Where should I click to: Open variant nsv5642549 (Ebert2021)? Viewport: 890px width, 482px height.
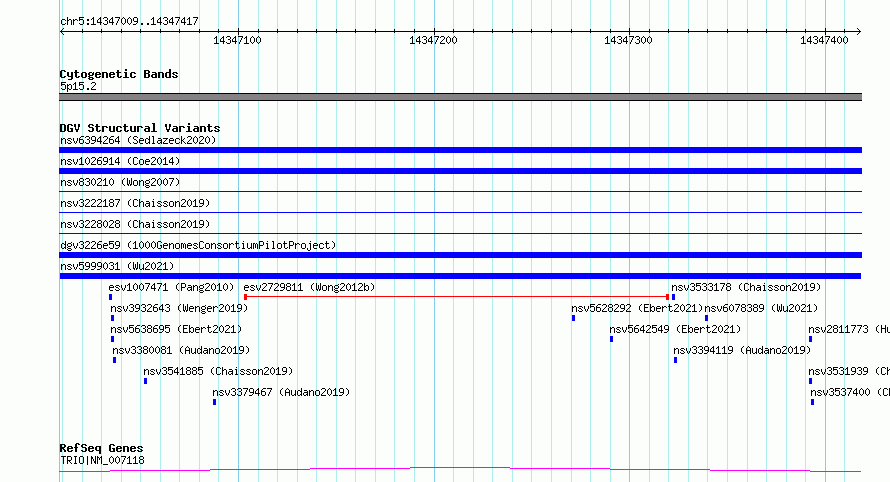coord(675,329)
